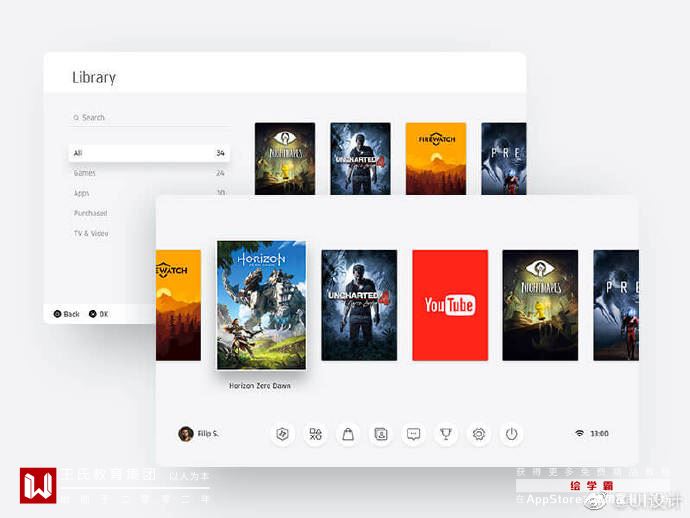Open Firewatch cover in home row
This screenshot has height=518, width=690.
click(x=178, y=305)
